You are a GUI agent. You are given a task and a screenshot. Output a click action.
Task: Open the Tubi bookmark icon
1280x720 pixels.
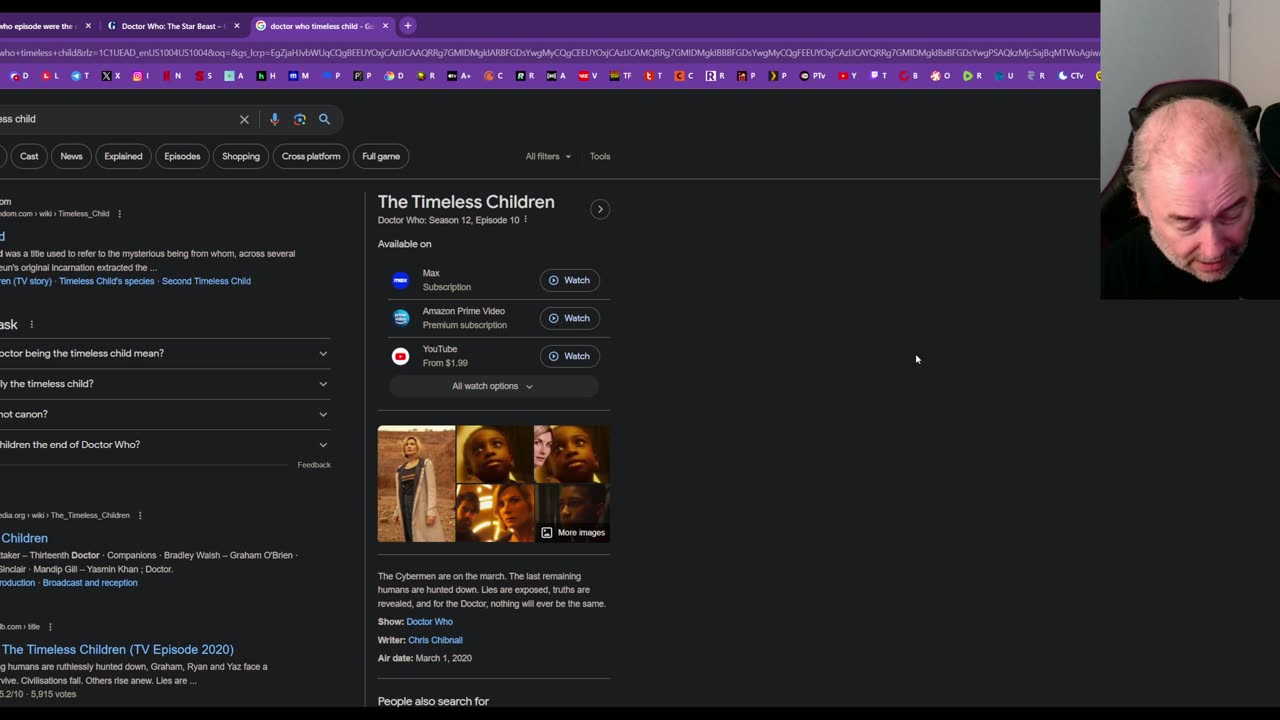point(653,75)
